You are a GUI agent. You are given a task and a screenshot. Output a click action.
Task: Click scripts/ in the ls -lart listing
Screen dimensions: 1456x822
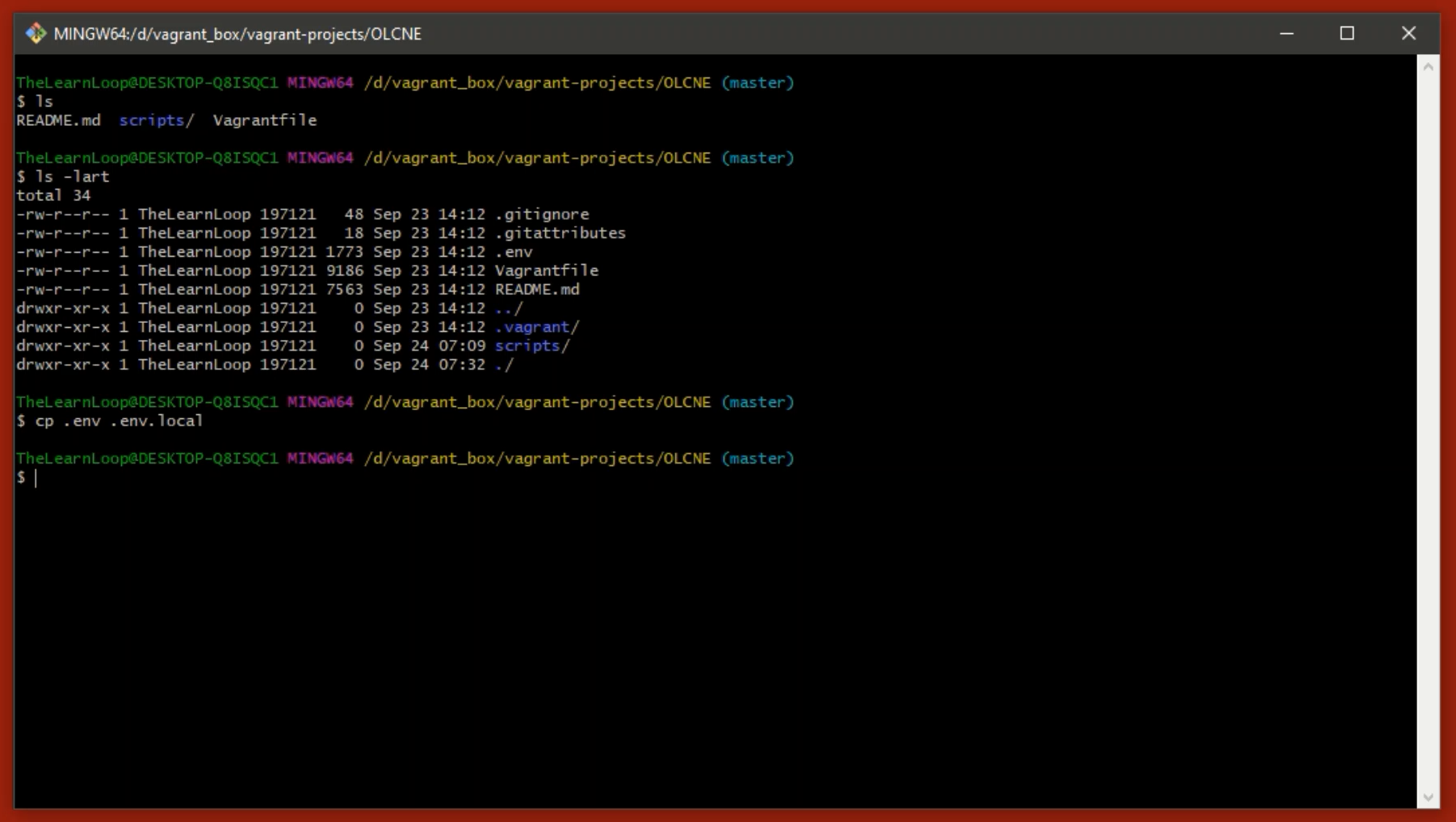[x=532, y=346]
